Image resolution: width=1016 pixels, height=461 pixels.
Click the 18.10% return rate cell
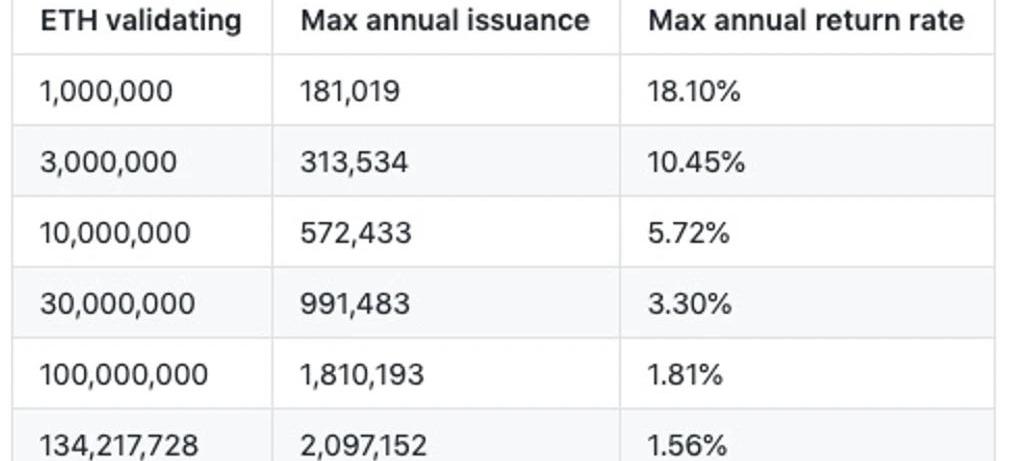coord(694,91)
